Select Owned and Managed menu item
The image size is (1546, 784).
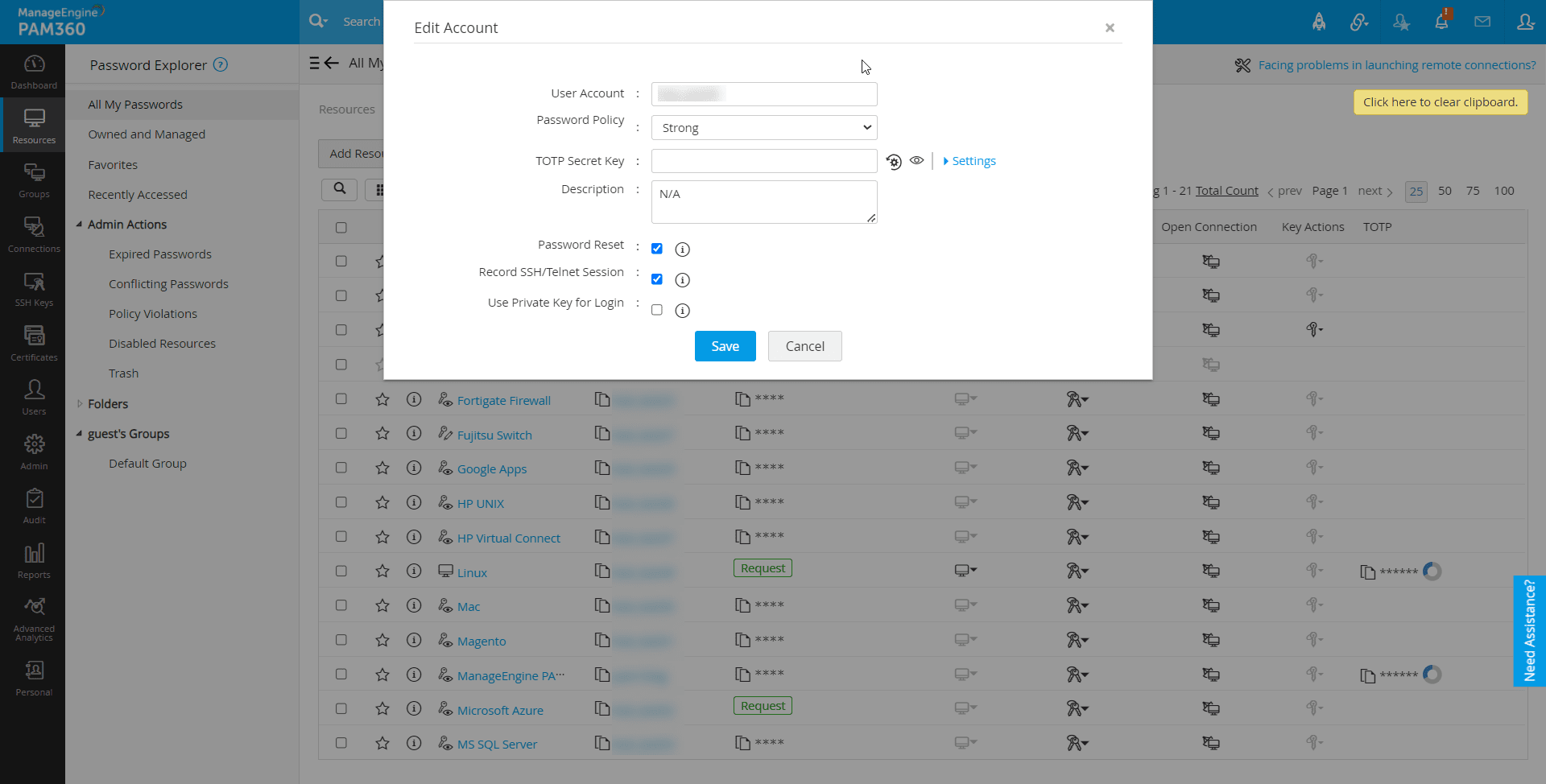point(147,134)
